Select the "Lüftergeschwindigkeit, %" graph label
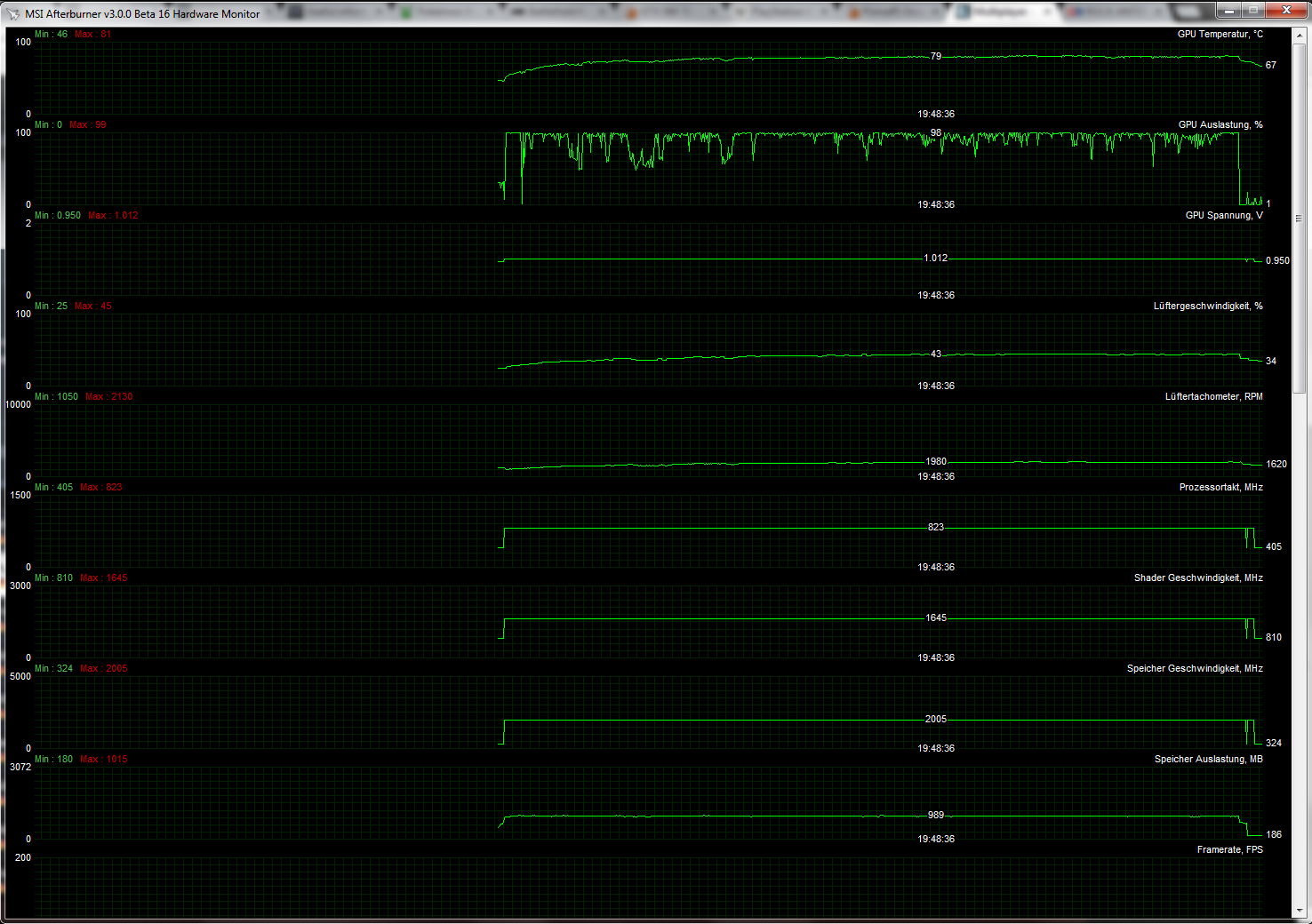Screen dimensions: 1312x924 [1208, 306]
